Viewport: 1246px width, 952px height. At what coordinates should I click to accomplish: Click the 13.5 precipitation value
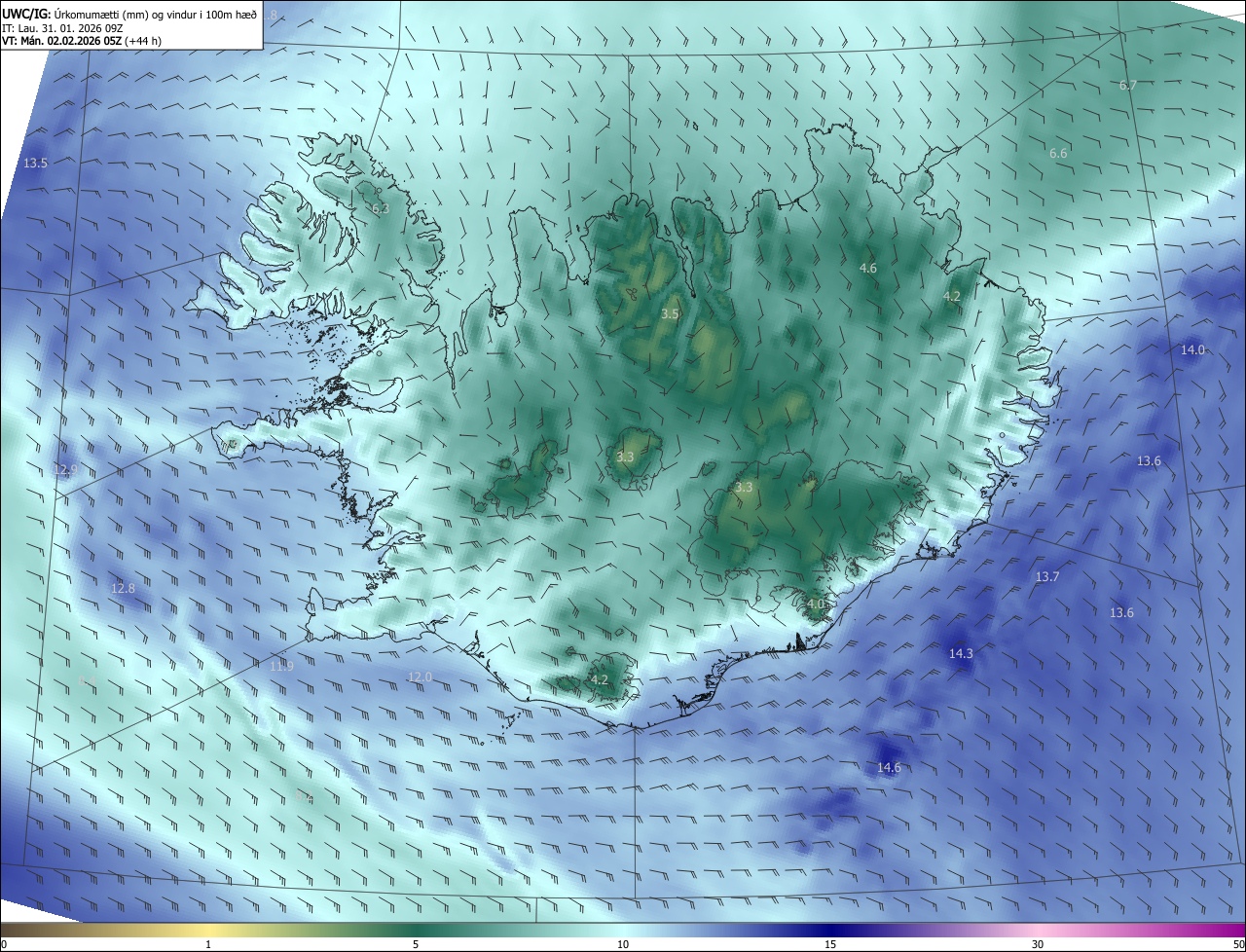pyautogui.click(x=35, y=163)
